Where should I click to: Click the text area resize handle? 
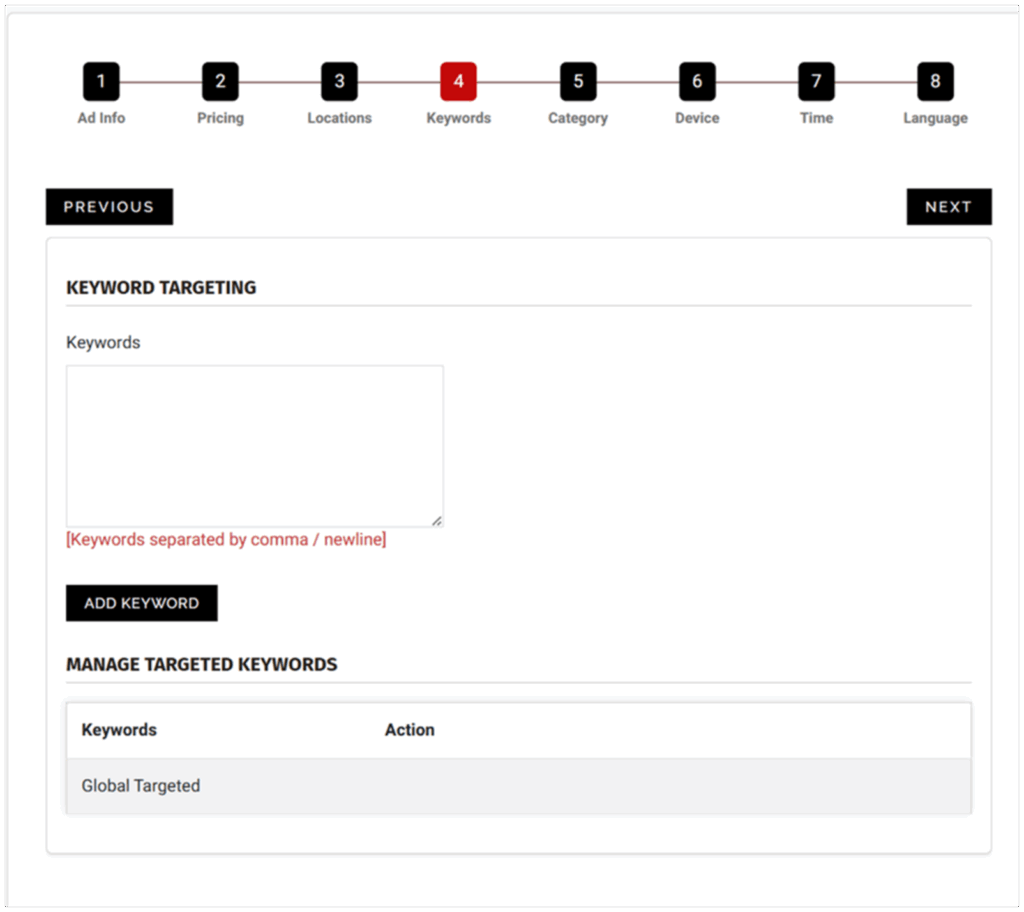(x=437, y=520)
